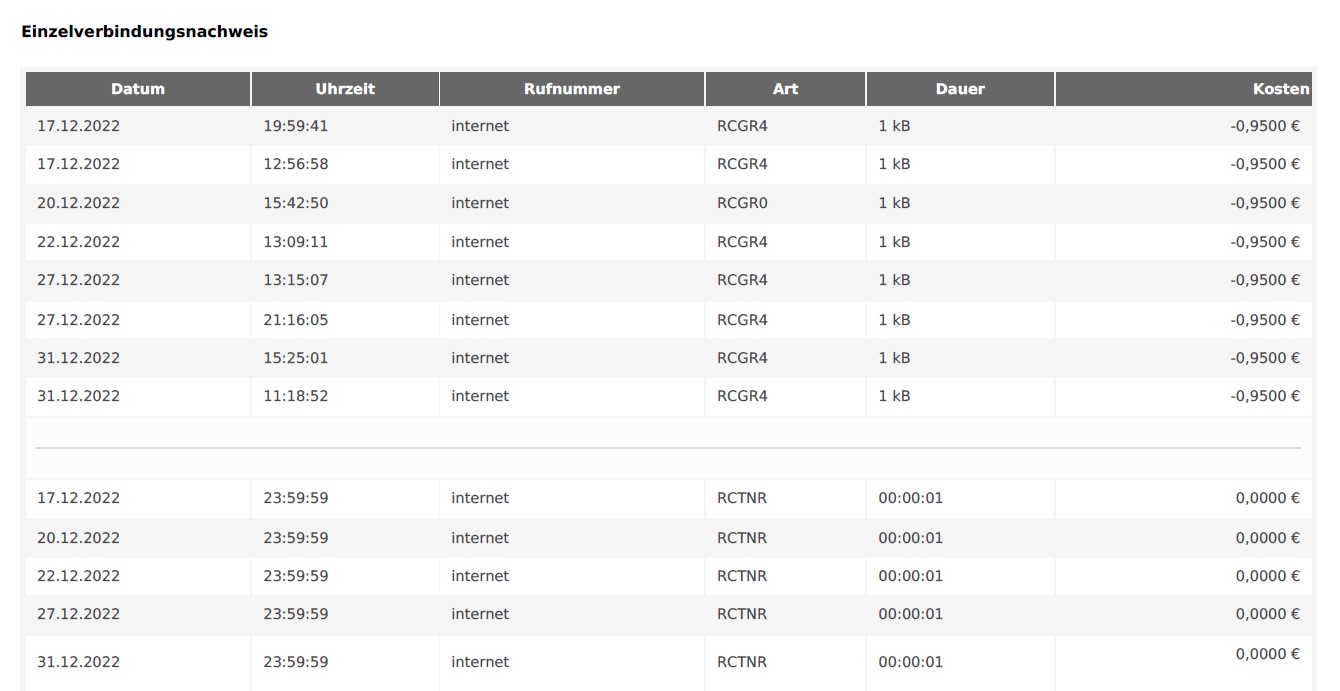Click the time cell 12:56:58

pos(296,164)
